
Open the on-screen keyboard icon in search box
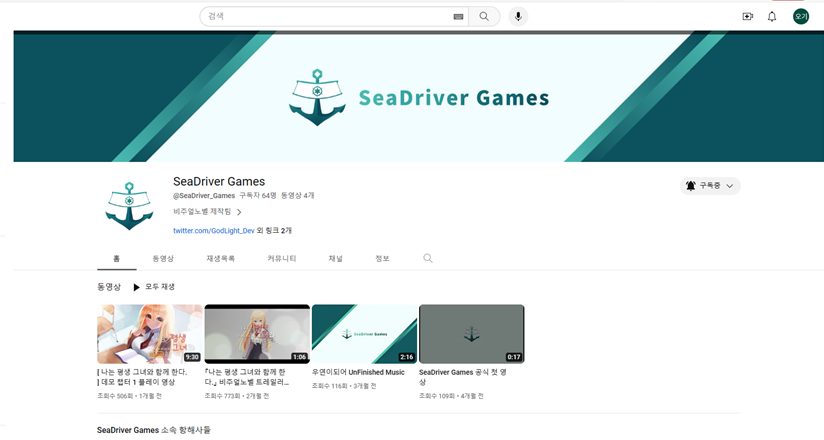click(x=458, y=17)
